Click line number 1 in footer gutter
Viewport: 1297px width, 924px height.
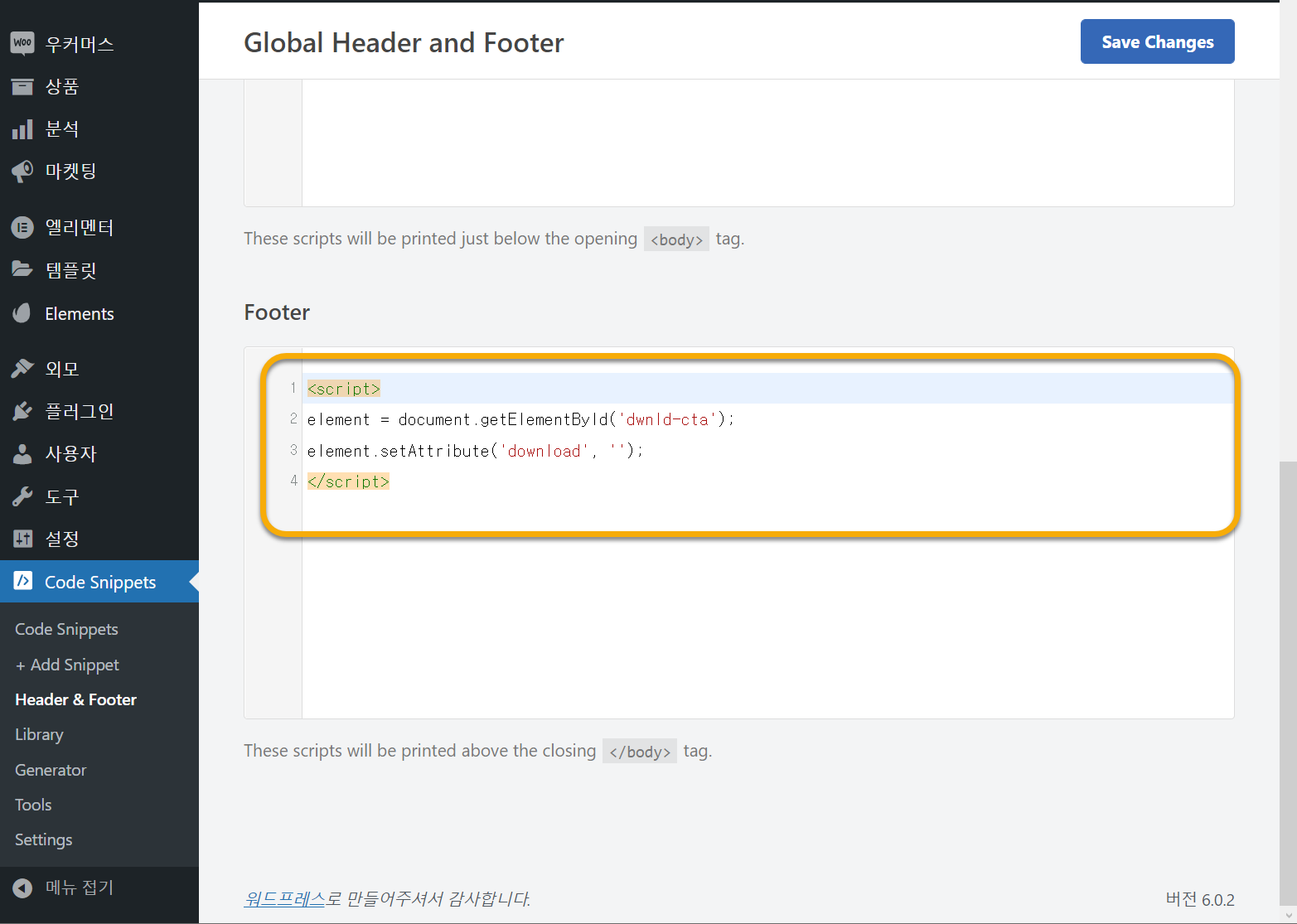[x=293, y=388]
